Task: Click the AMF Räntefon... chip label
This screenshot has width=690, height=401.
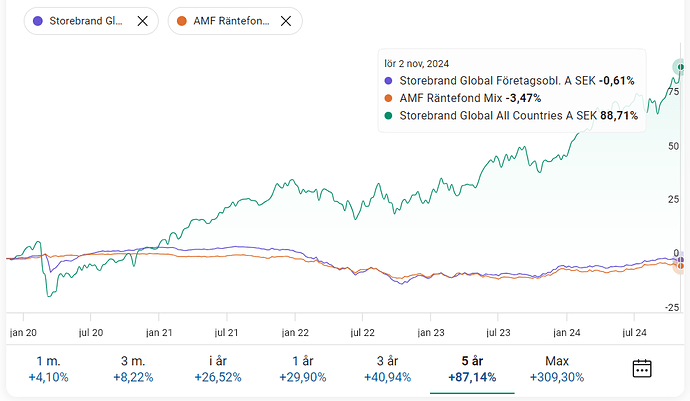Action: point(231,21)
